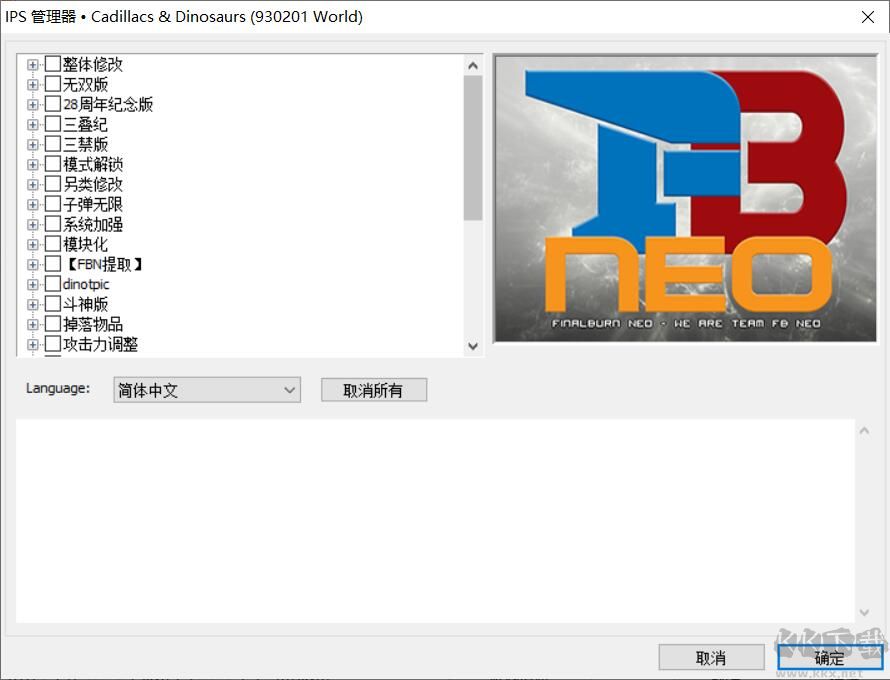This screenshot has width=890, height=680.
Task: Close the IPS 管理器 dialog
Action: [x=867, y=17]
